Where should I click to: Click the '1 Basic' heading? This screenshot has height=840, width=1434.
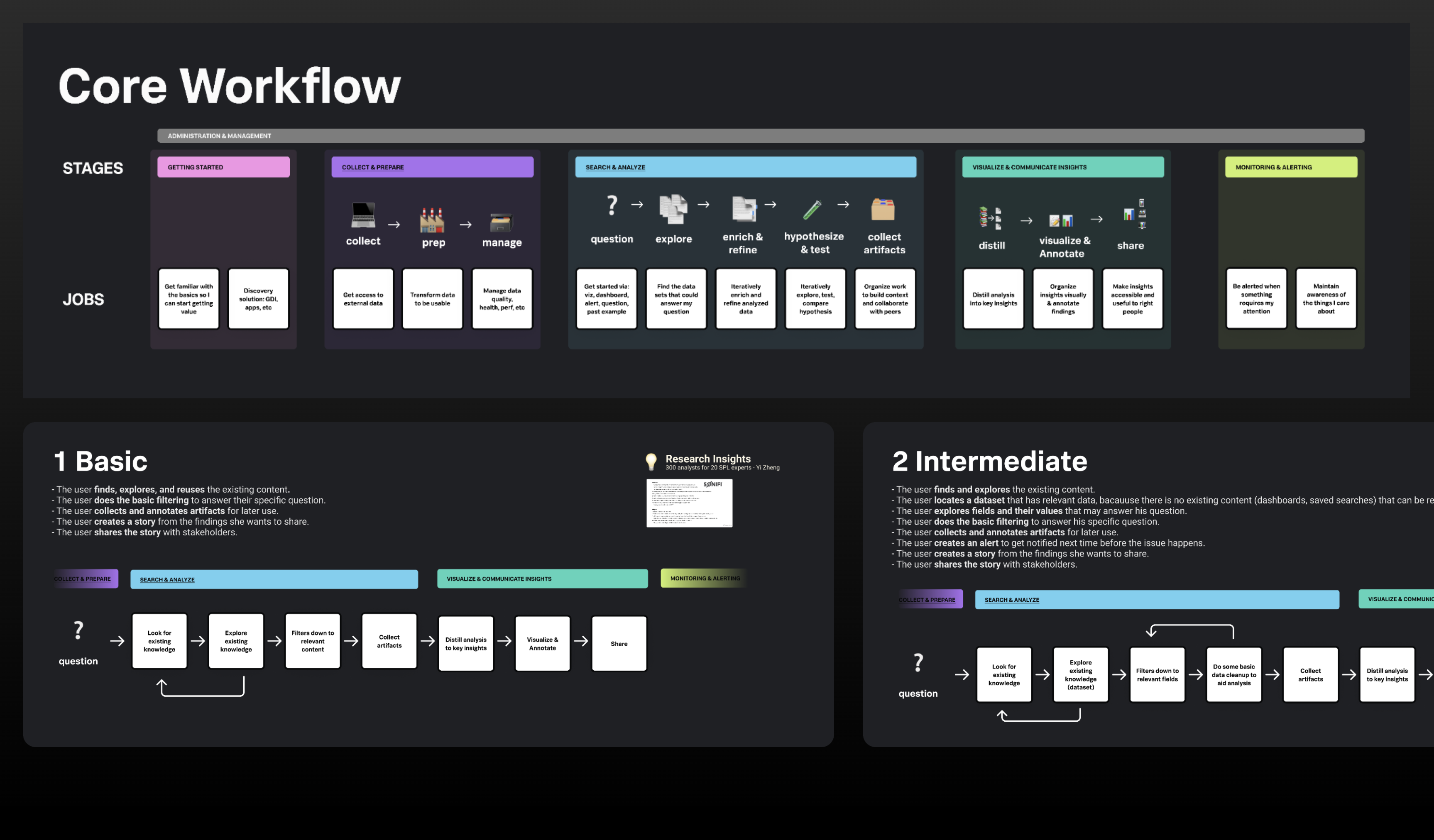[101, 461]
